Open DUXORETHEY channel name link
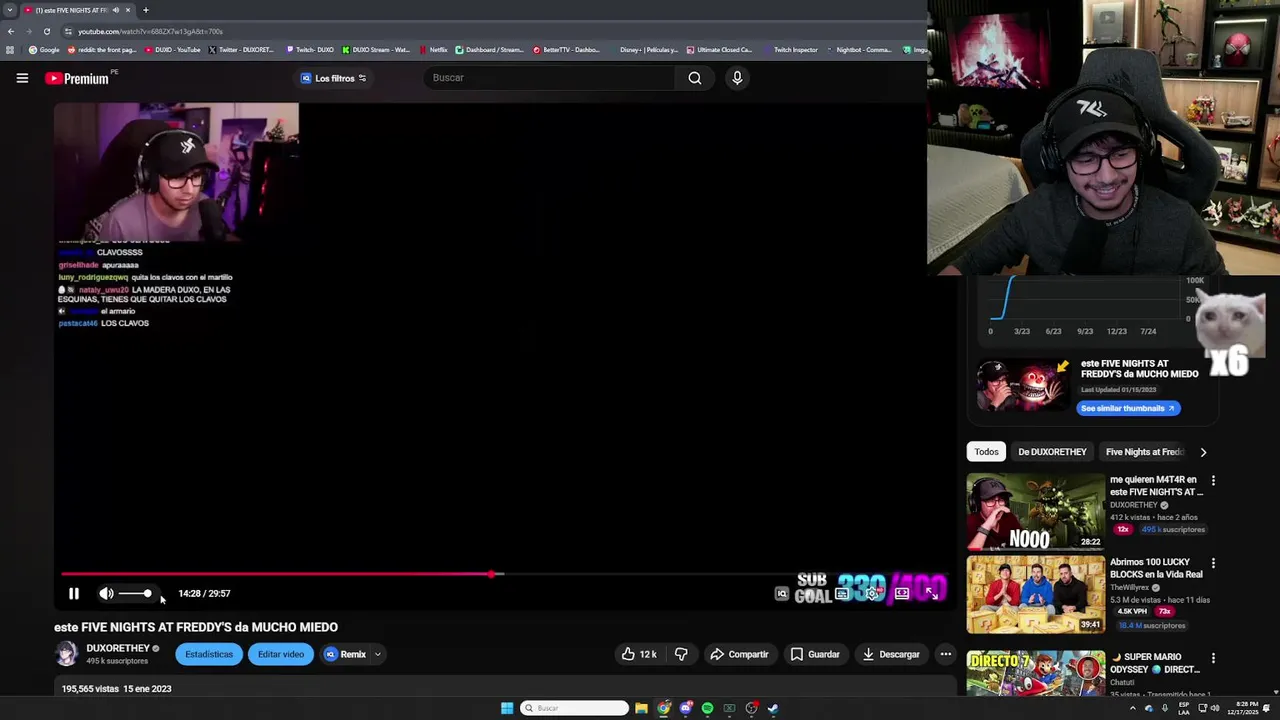This screenshot has width=1280, height=720. [x=118, y=648]
